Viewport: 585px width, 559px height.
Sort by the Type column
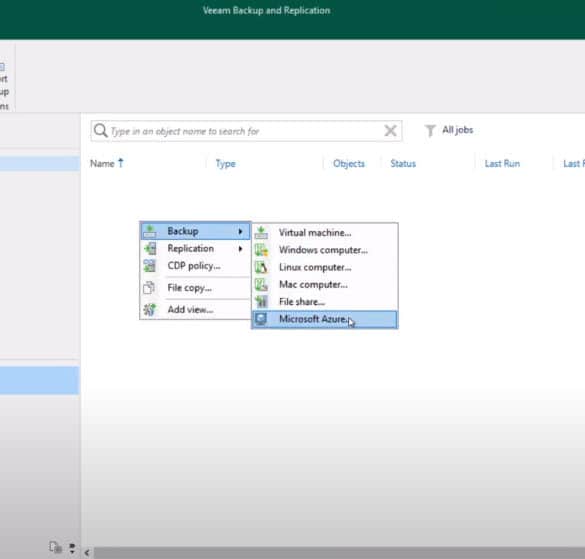tap(226, 163)
